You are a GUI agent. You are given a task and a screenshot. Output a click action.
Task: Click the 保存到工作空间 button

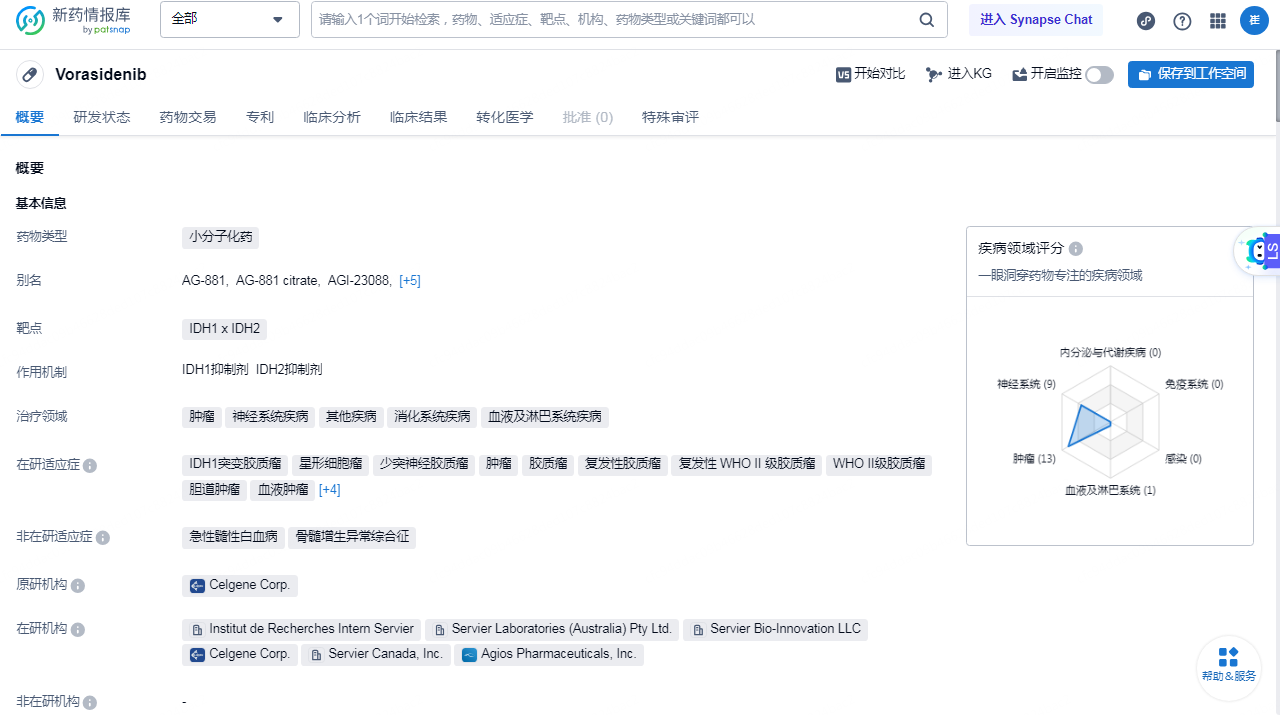(x=1191, y=74)
